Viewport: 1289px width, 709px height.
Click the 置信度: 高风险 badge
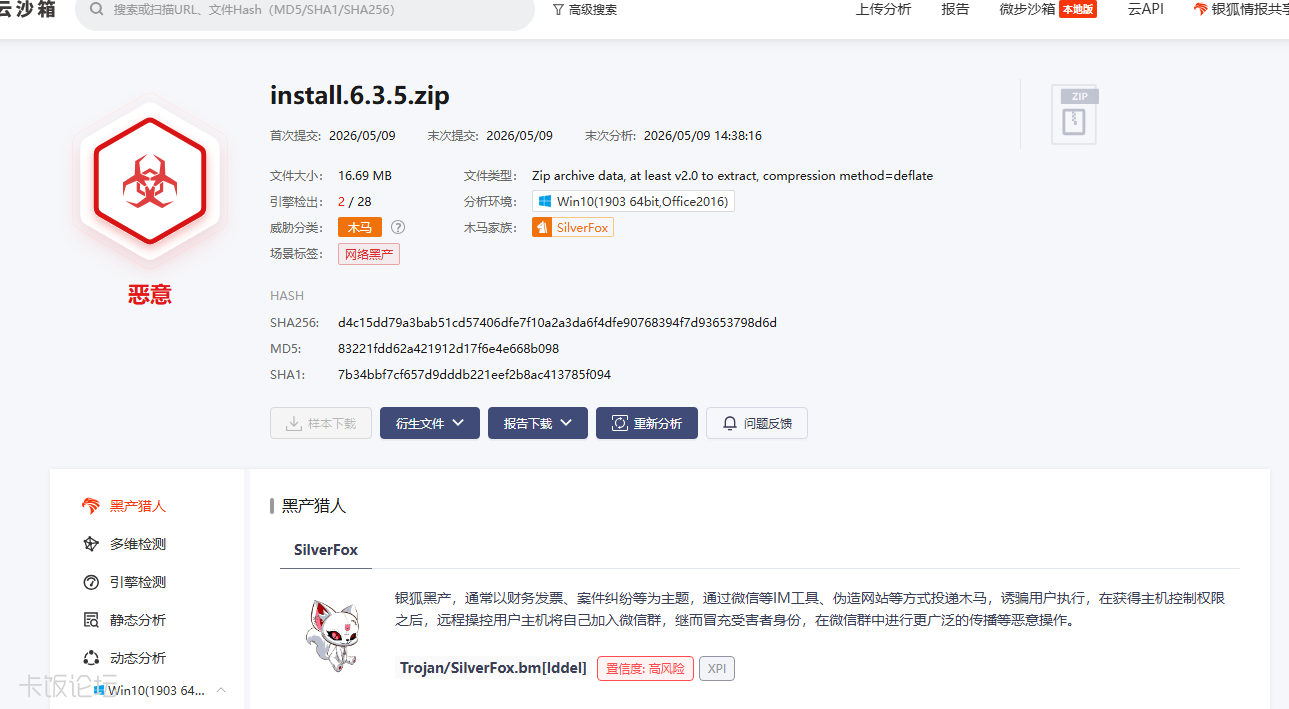point(645,668)
